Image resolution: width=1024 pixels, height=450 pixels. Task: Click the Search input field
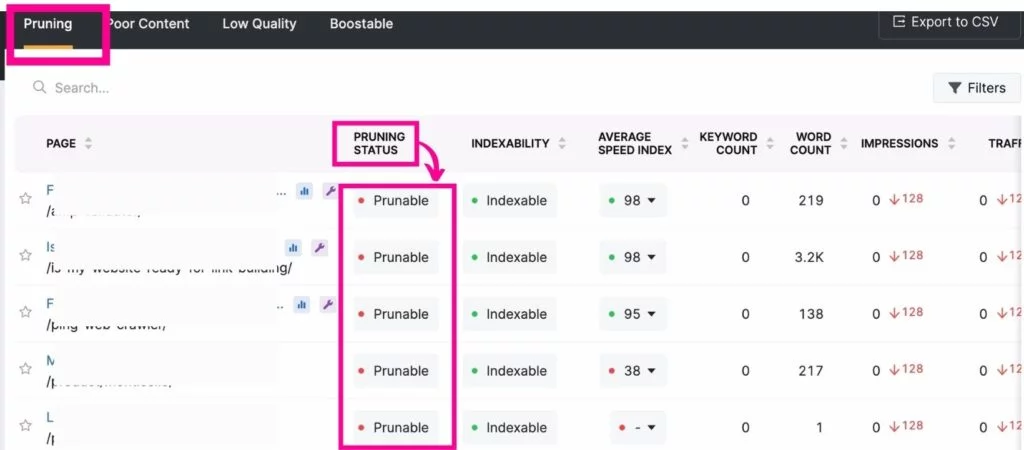pyautogui.click(x=200, y=88)
